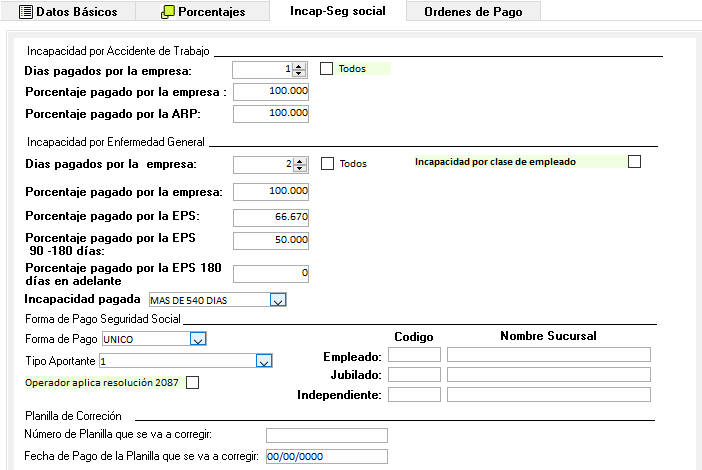Expand the Tipo Aportante dropdown
The image size is (702, 470).
[x=264, y=361]
